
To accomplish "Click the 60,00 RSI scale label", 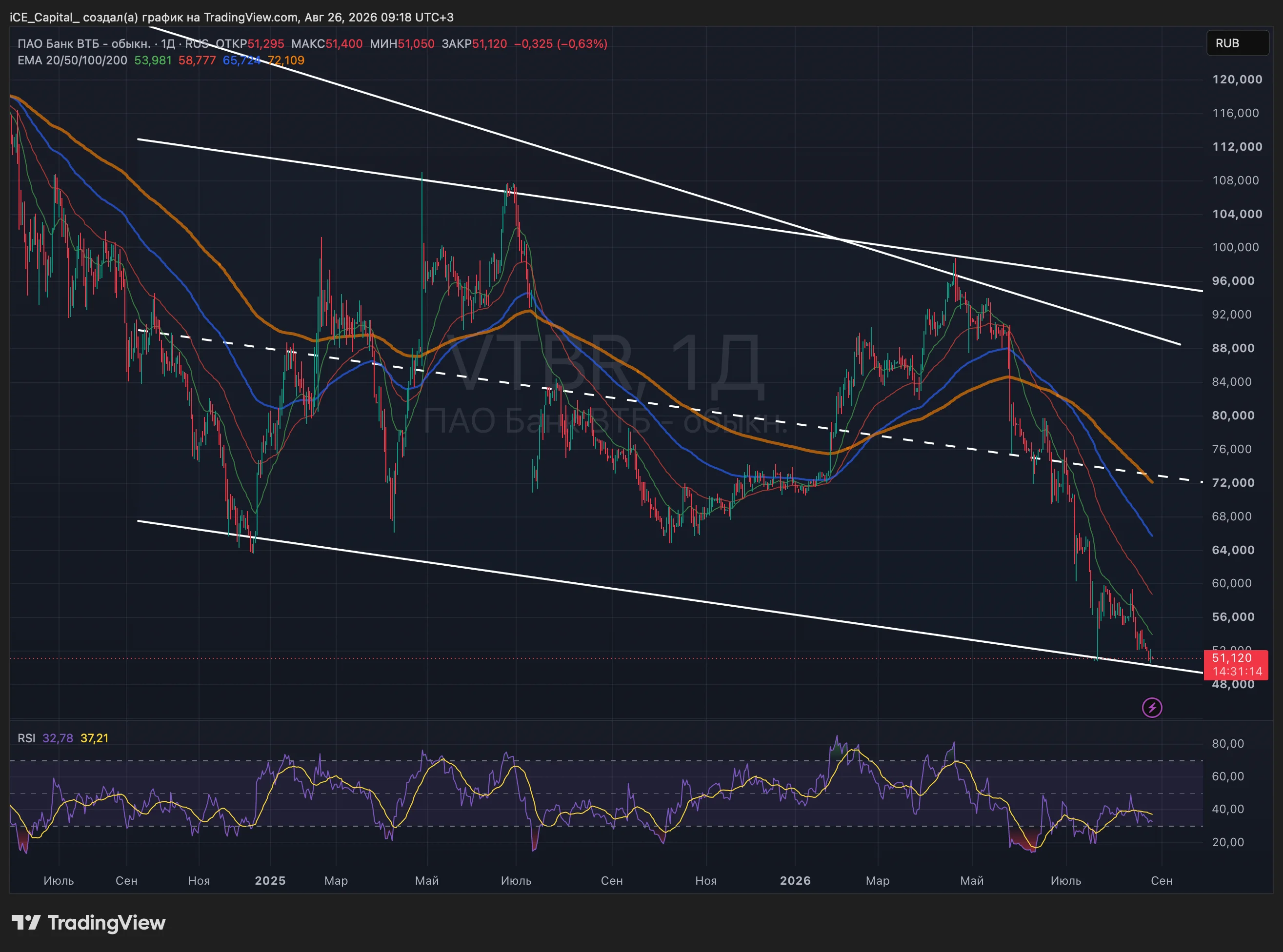I will coord(1228,776).
